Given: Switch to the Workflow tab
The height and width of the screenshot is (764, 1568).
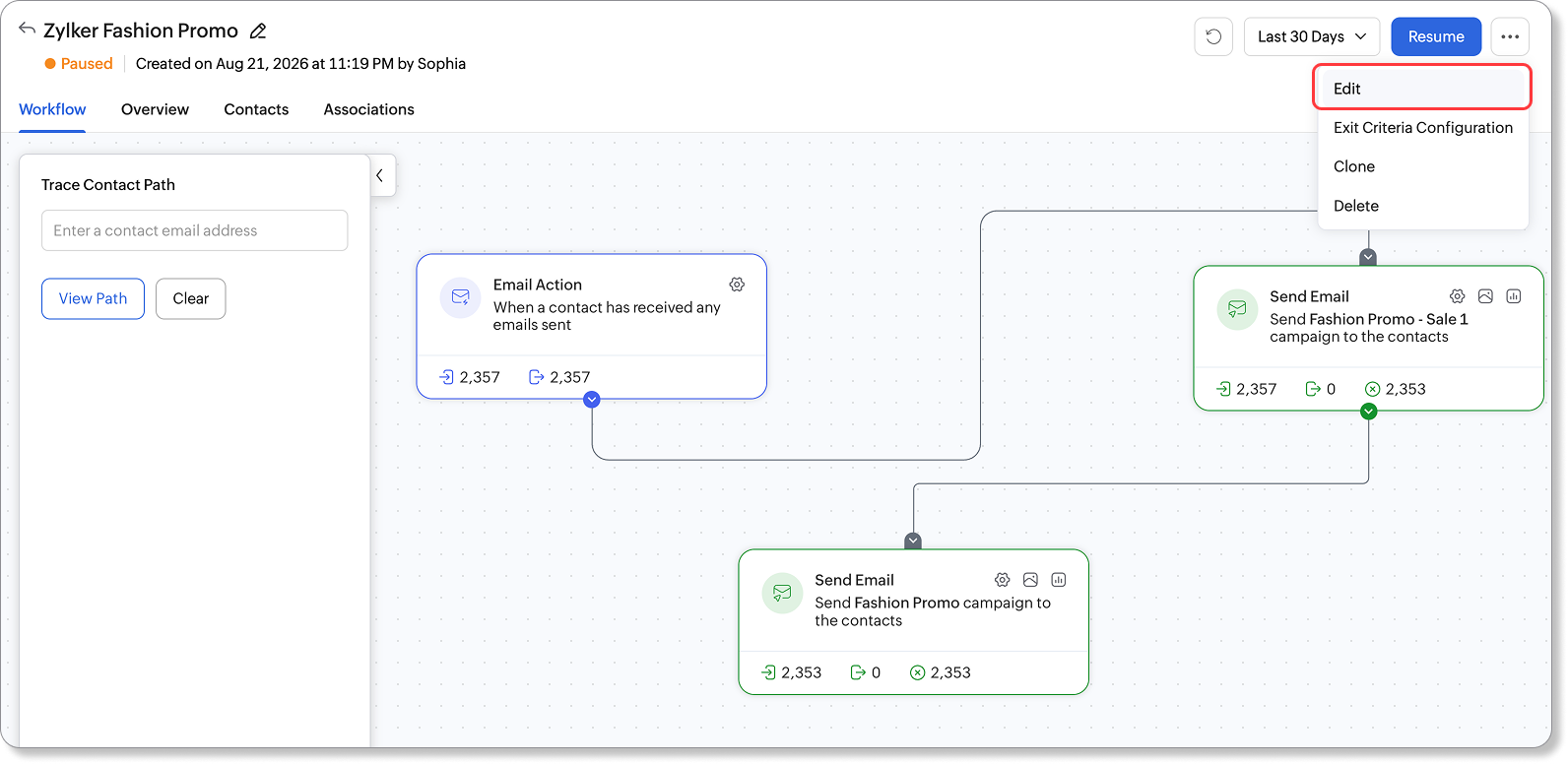Looking at the screenshot, I should 52,109.
